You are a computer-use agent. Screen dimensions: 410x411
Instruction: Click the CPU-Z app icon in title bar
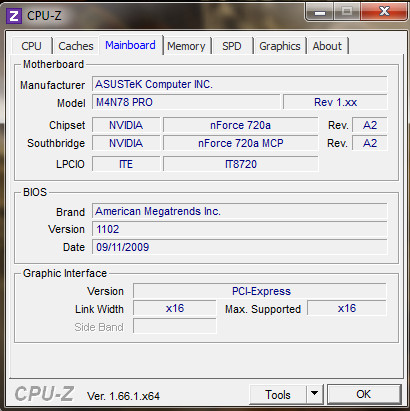14,16
